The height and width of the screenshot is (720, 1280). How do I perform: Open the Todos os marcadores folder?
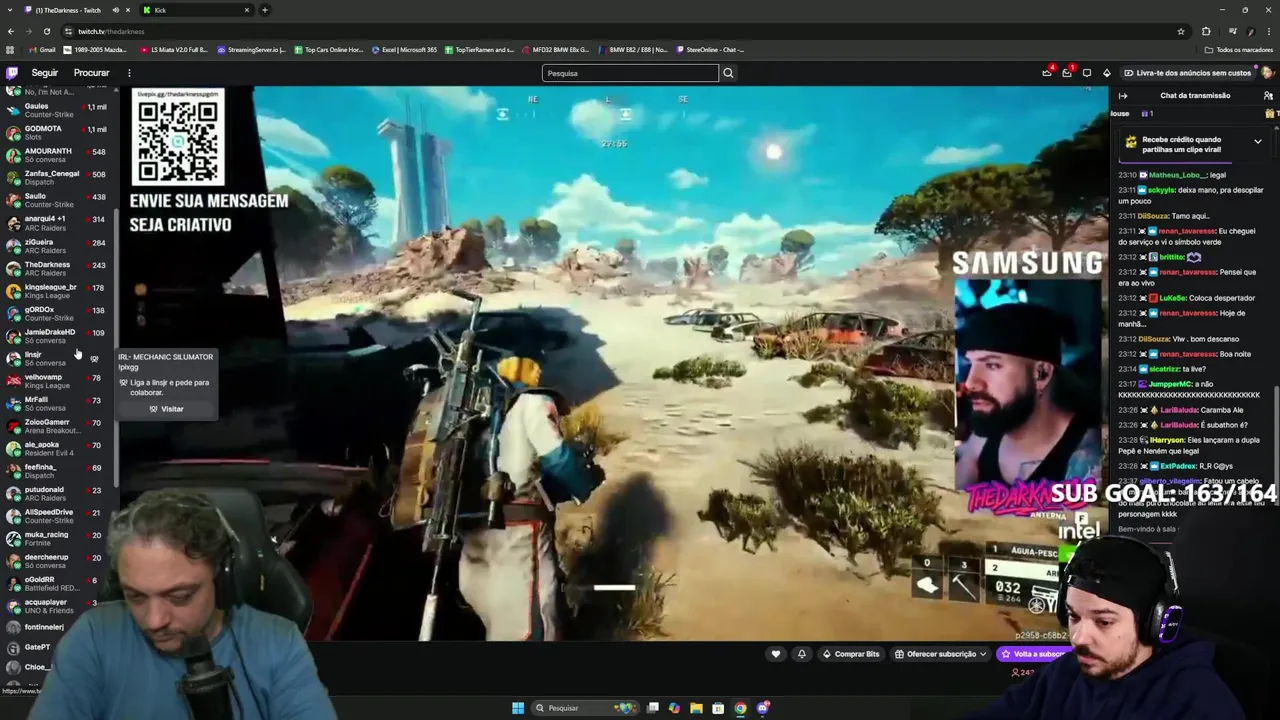[1239, 49]
